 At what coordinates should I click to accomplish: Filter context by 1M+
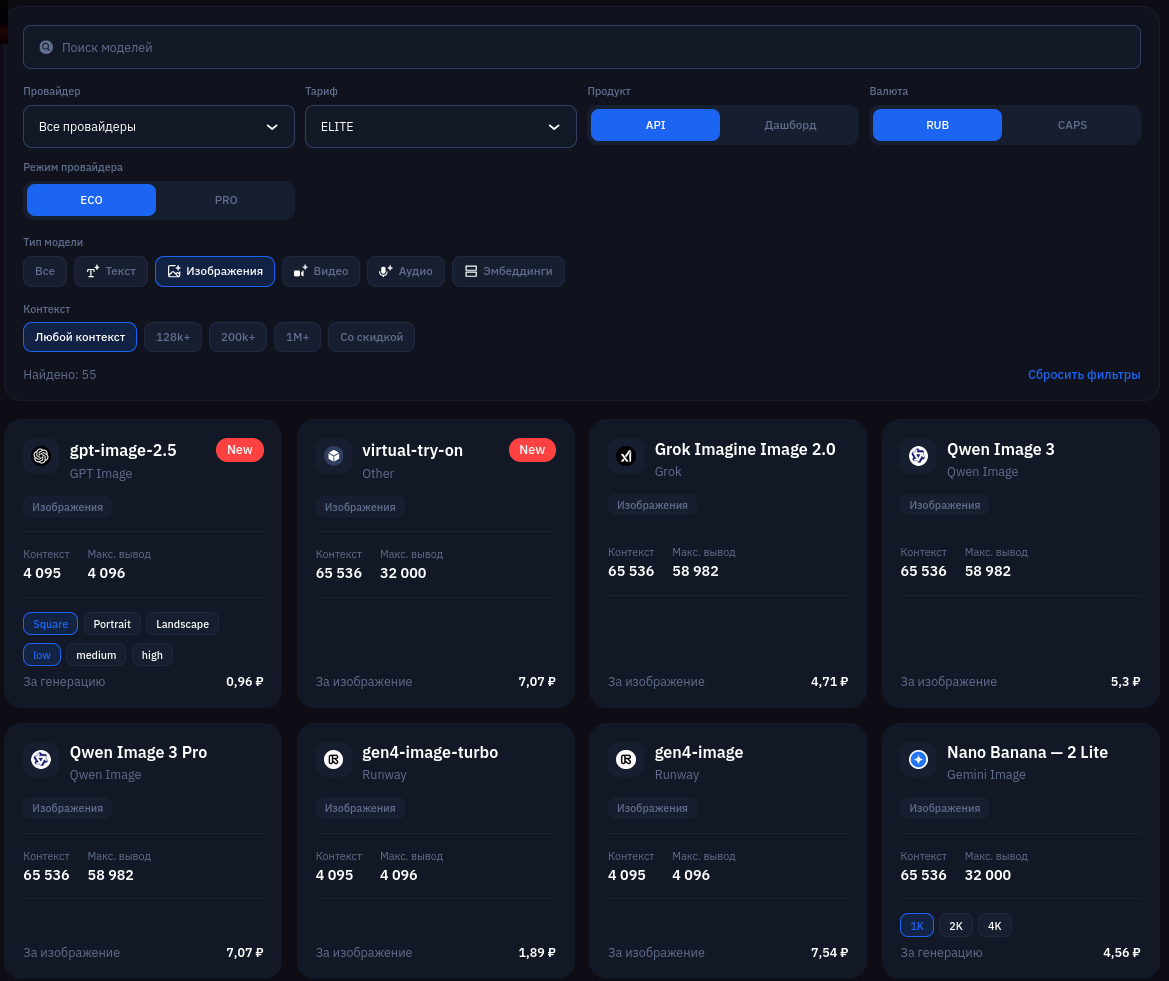pos(297,337)
